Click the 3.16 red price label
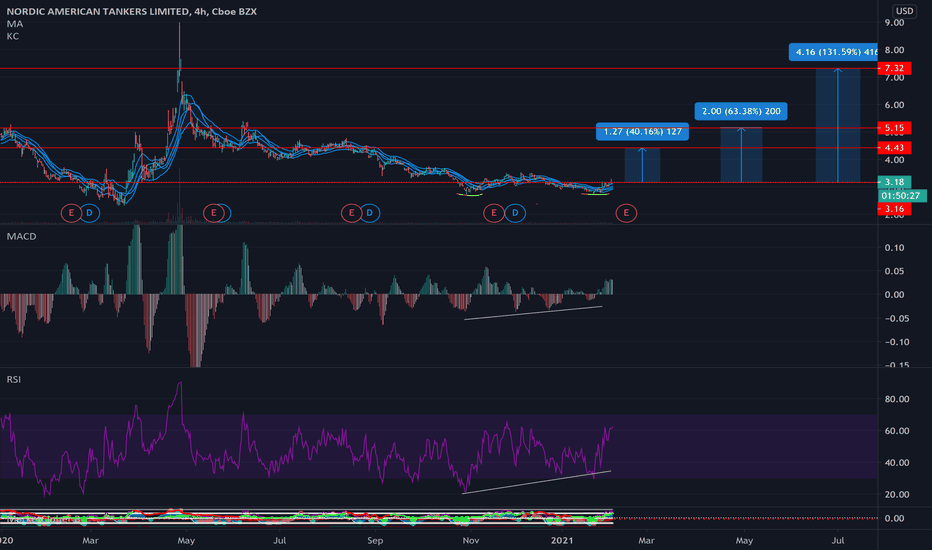This screenshot has height=550, width=932. [894, 209]
